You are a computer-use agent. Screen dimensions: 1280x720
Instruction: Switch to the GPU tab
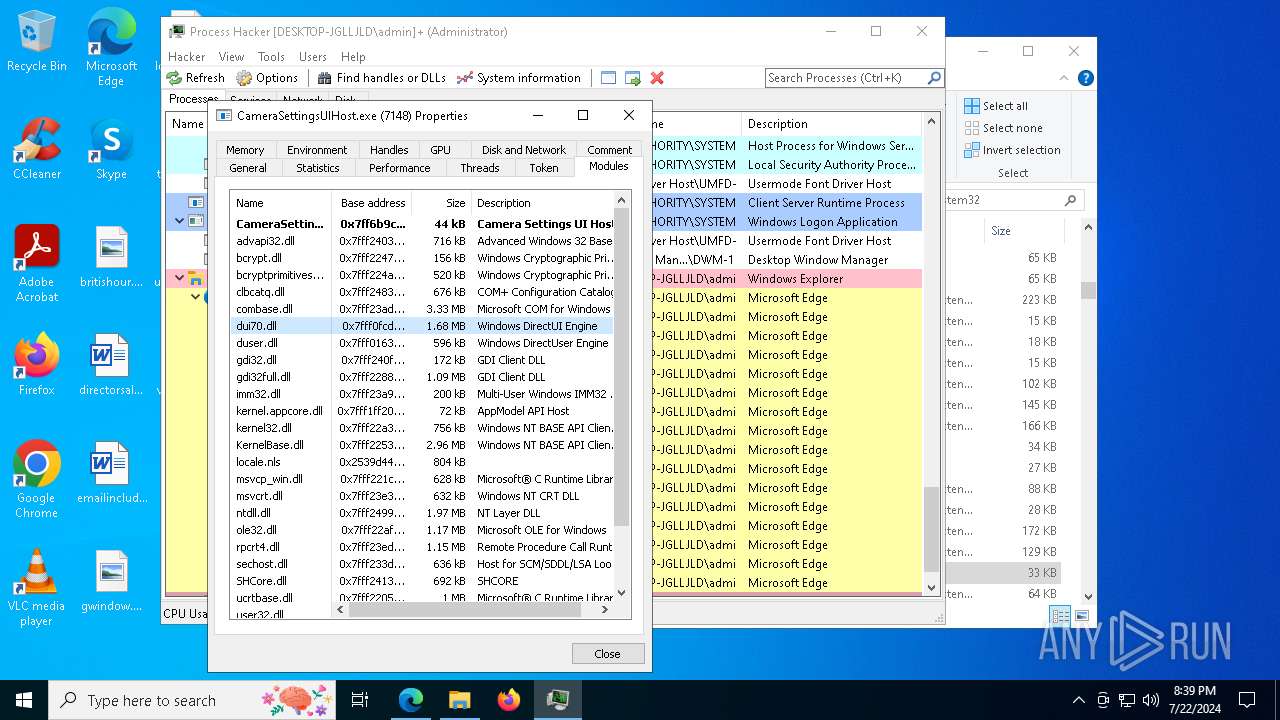440,150
